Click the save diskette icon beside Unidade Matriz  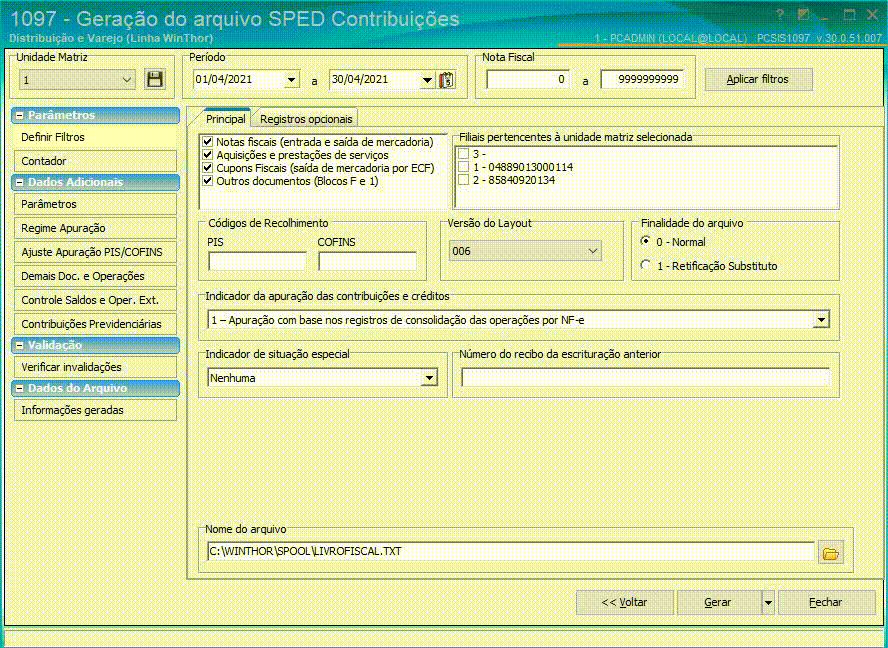click(x=155, y=79)
